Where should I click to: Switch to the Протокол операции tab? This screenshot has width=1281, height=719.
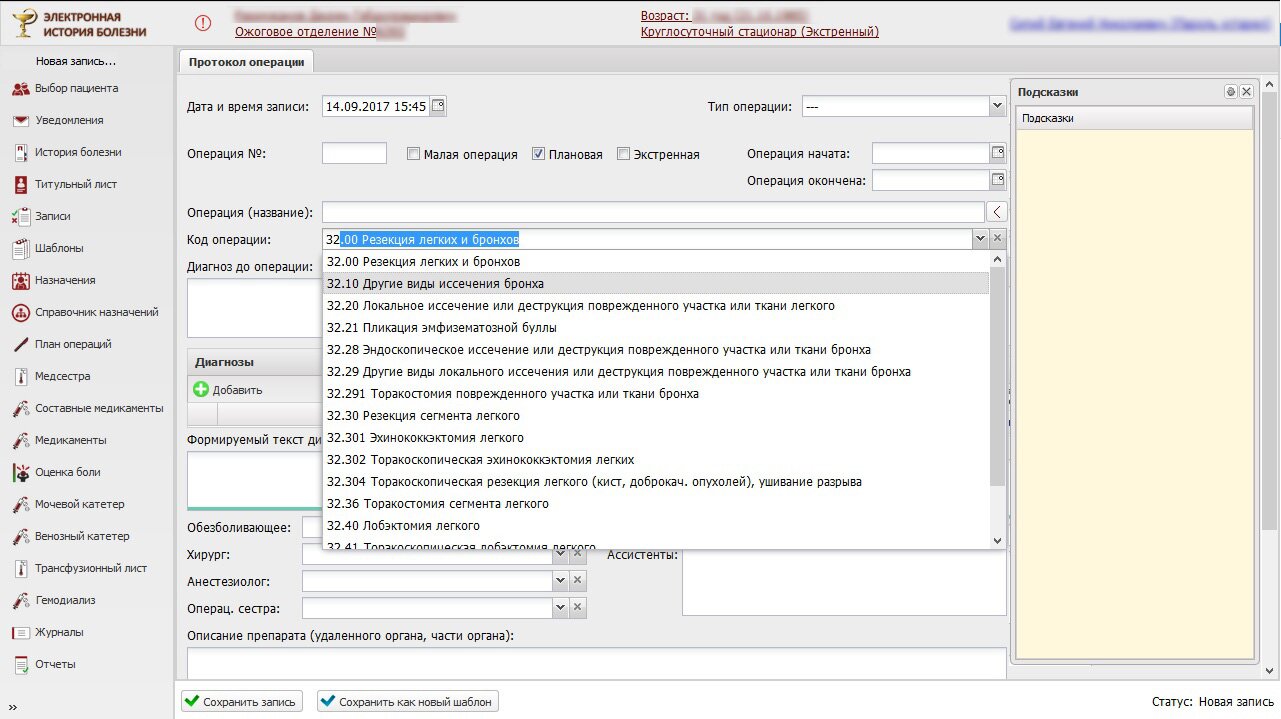click(x=246, y=62)
